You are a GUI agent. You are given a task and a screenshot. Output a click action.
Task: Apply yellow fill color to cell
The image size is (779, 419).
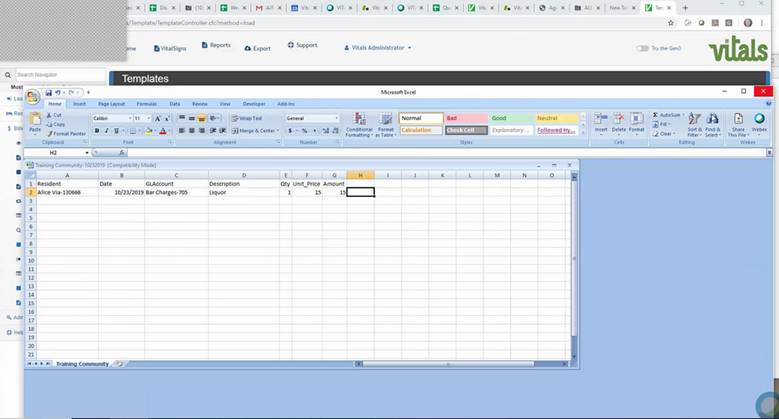coord(148,131)
